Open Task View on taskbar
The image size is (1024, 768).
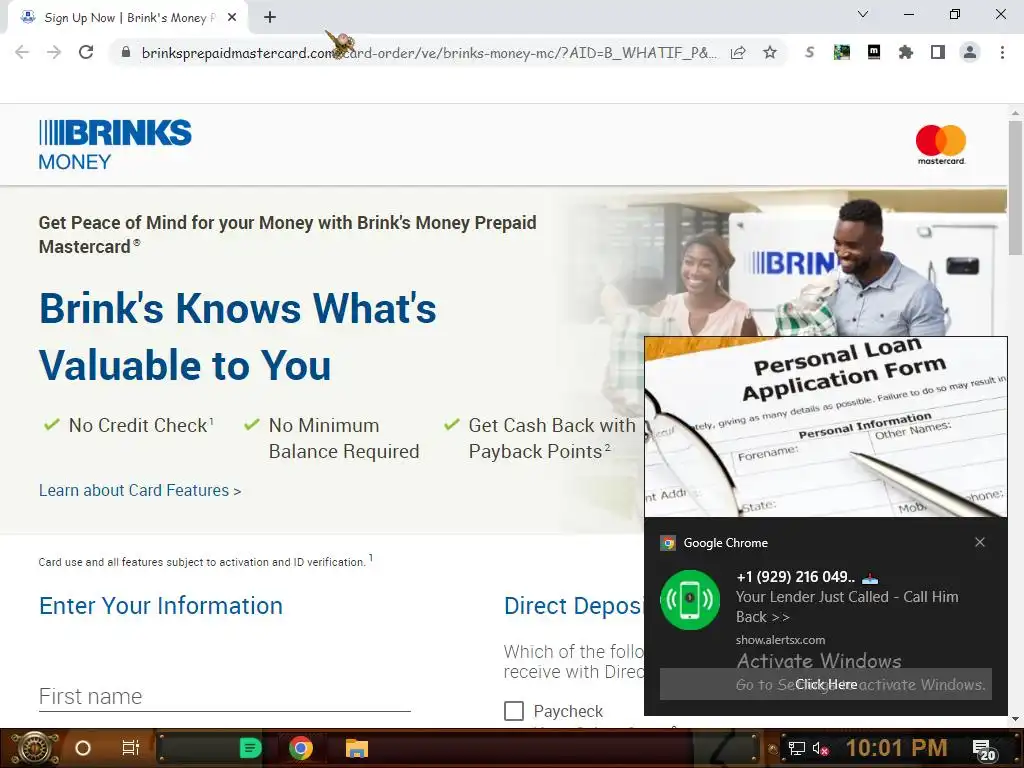click(x=131, y=748)
